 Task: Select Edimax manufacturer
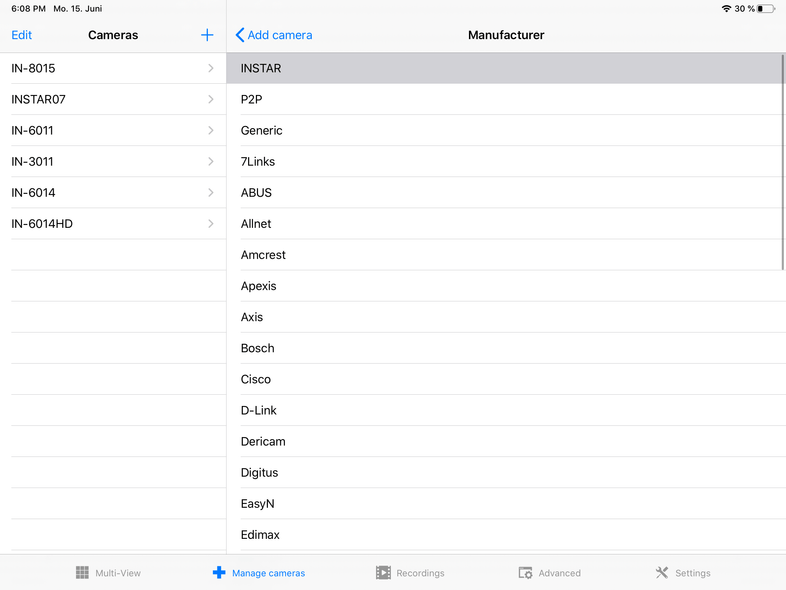coord(506,534)
